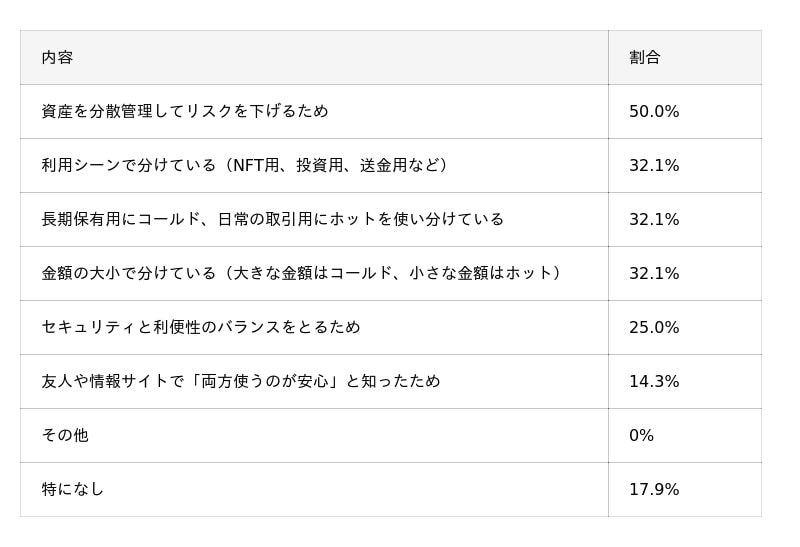Click the 17.9% percentage cell

point(654,489)
